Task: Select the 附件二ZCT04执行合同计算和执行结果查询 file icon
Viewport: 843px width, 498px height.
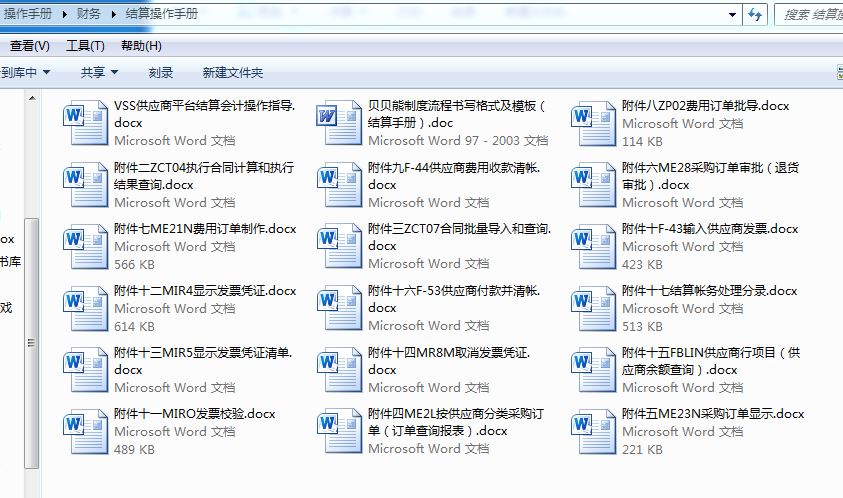Action: (85, 184)
